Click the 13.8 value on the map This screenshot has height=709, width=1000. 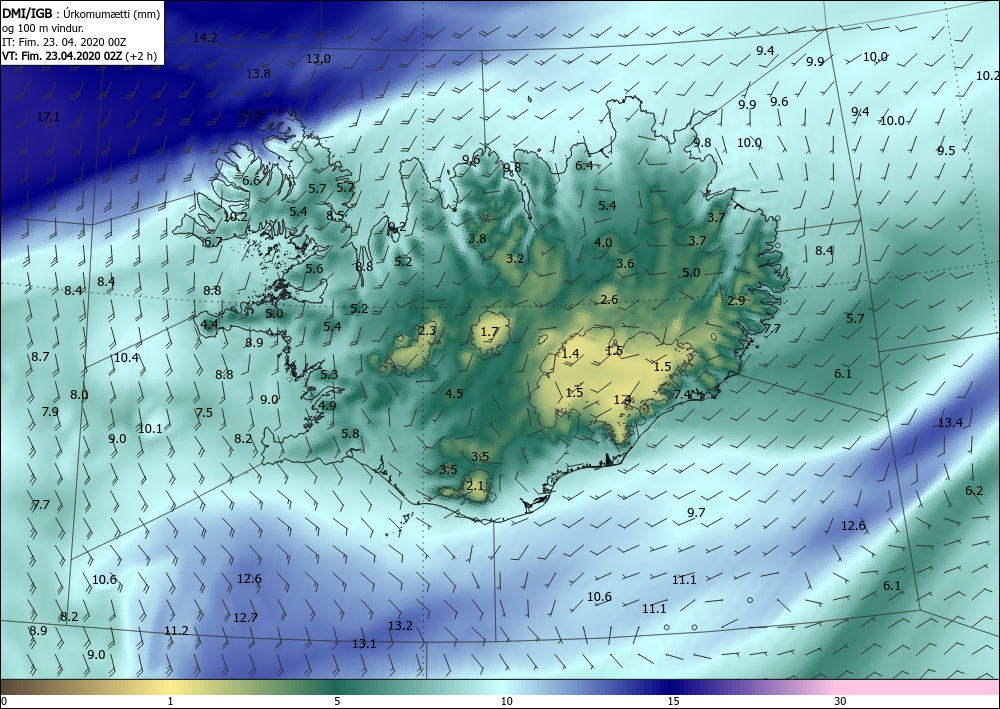[258, 73]
